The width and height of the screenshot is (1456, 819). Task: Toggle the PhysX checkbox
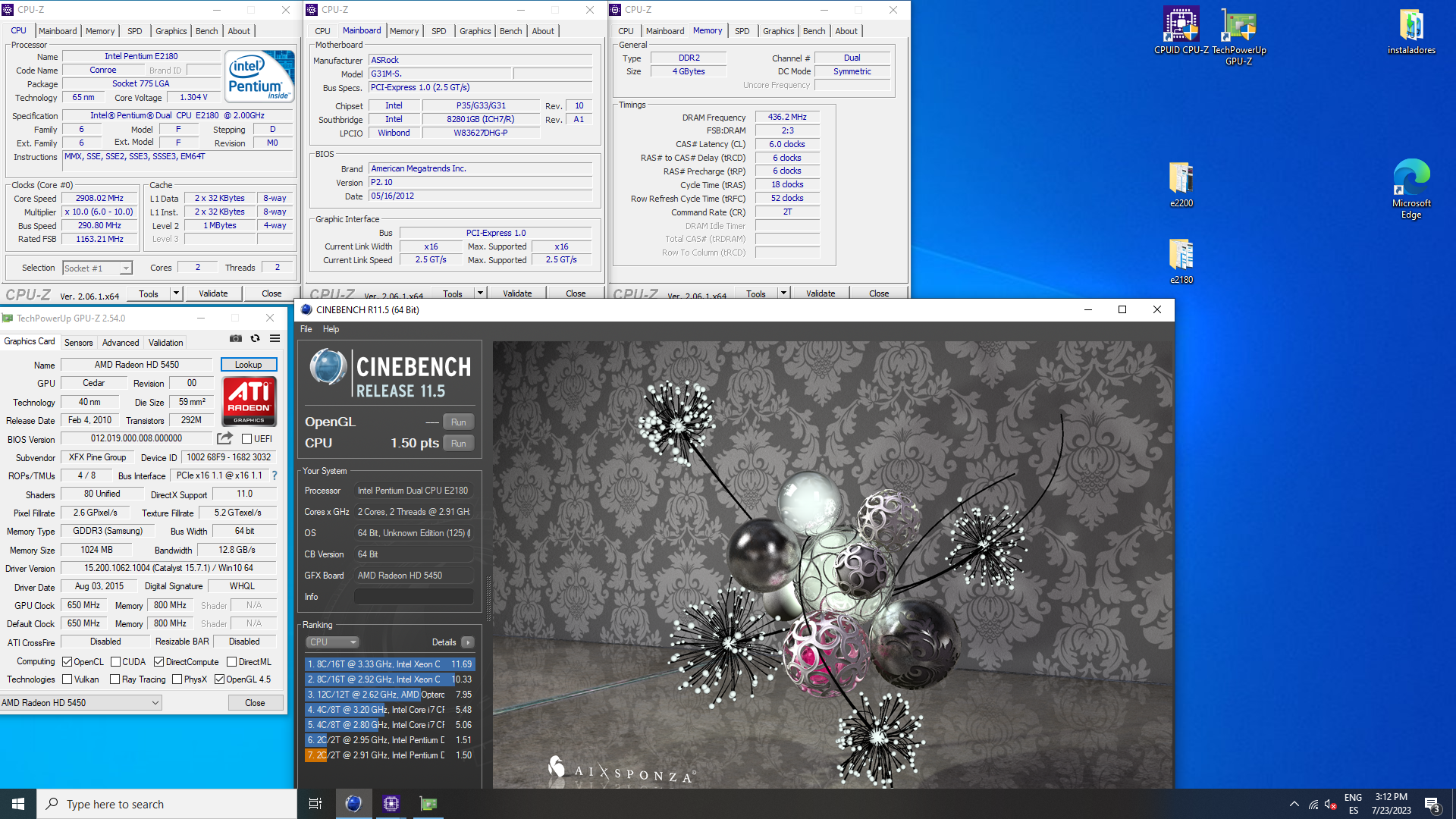177,679
